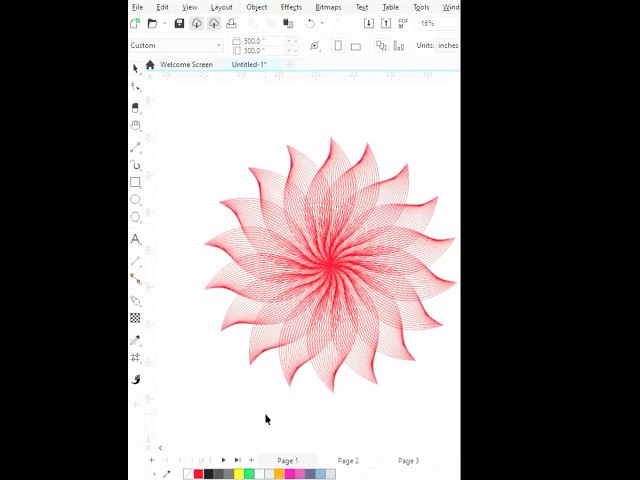640x480 pixels.
Task: Expand the Undo history dropdown arrow
Action: 322,23
